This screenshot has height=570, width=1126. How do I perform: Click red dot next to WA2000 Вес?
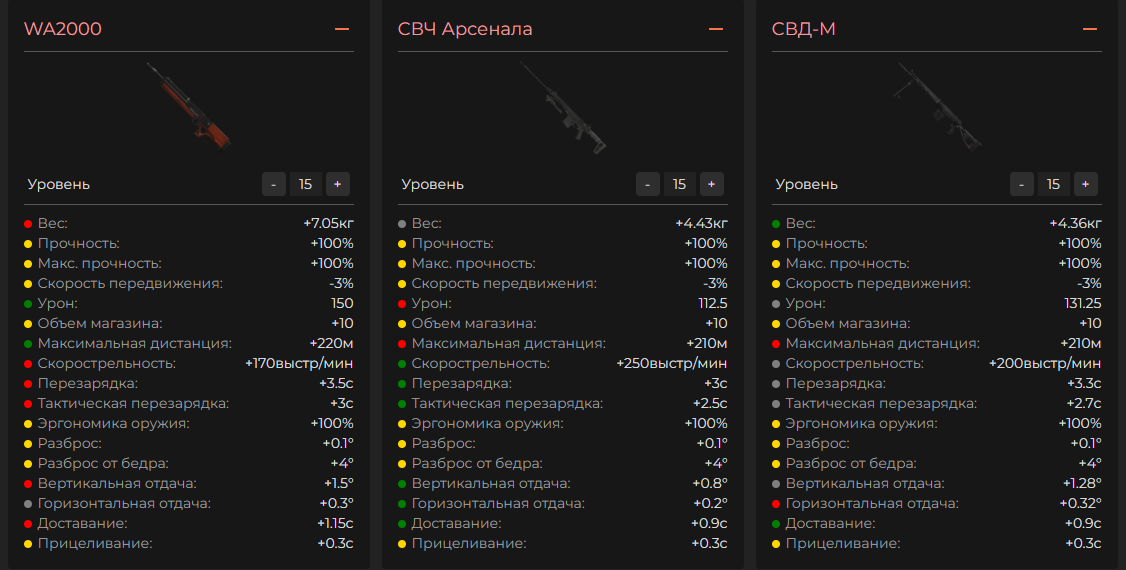point(28,224)
